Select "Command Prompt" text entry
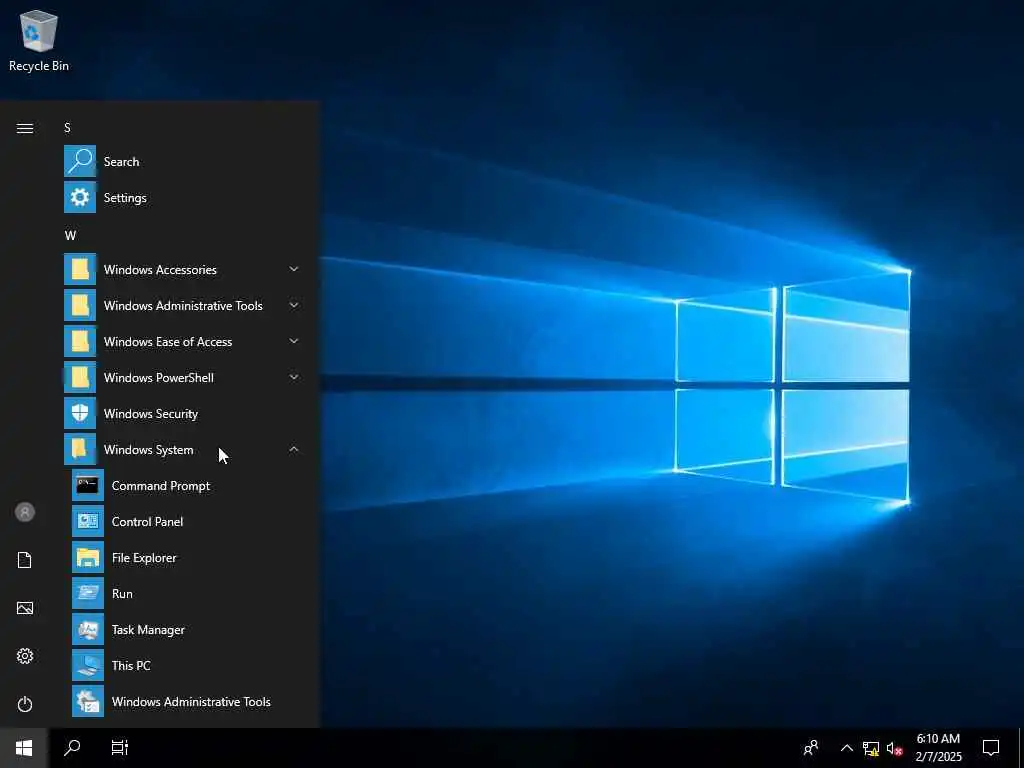The image size is (1024, 768). point(161,485)
